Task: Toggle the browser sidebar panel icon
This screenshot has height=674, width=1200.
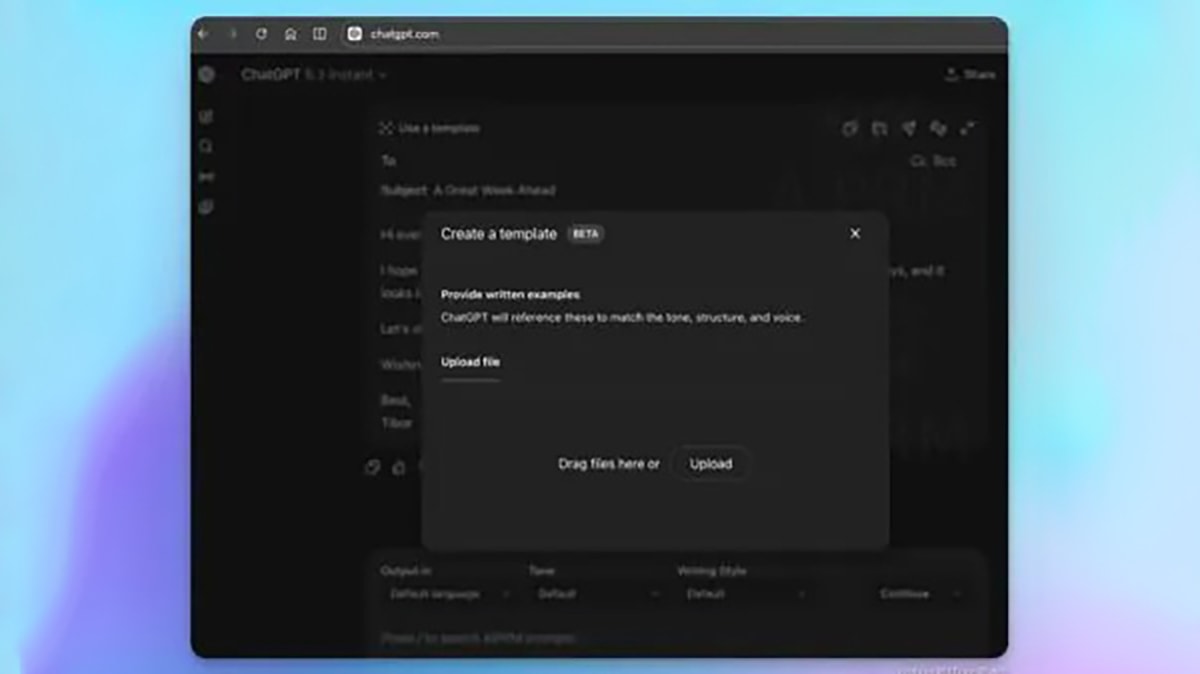Action: [319, 34]
